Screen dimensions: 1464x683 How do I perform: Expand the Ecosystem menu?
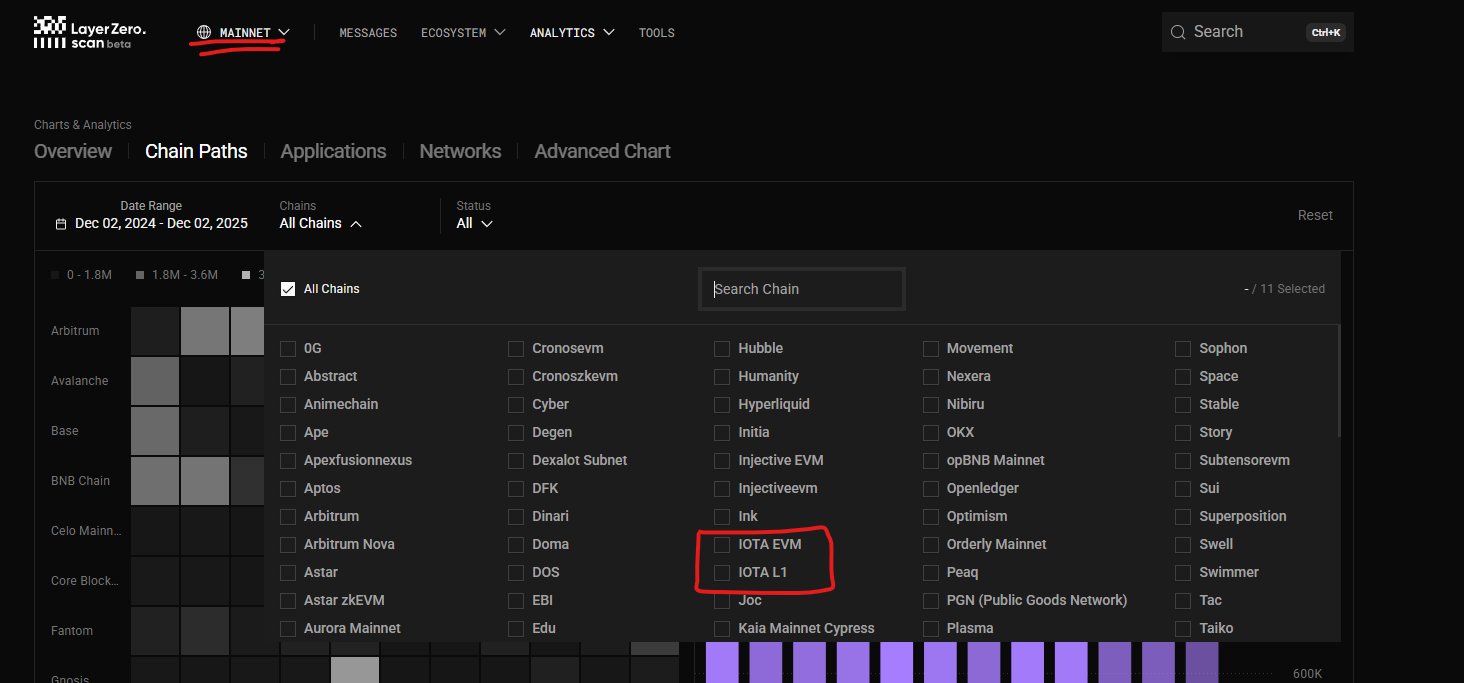463,33
